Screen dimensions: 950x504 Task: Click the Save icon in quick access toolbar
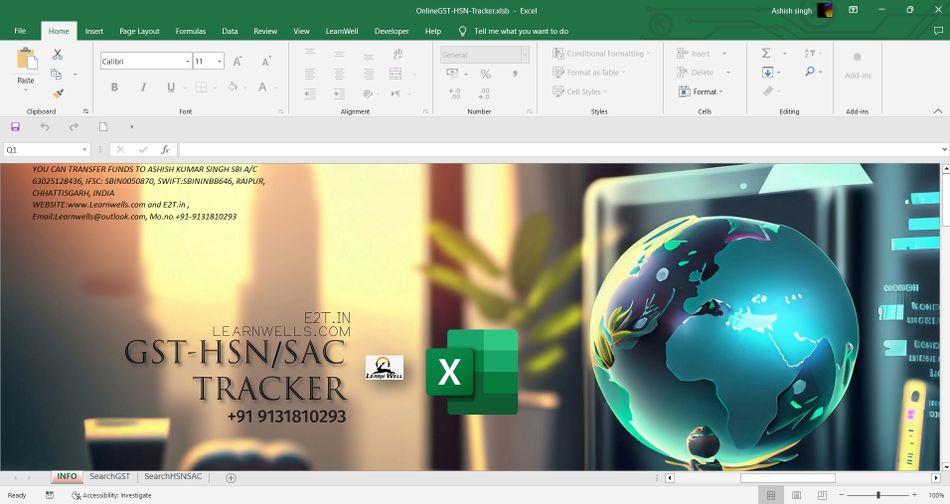(x=15, y=127)
